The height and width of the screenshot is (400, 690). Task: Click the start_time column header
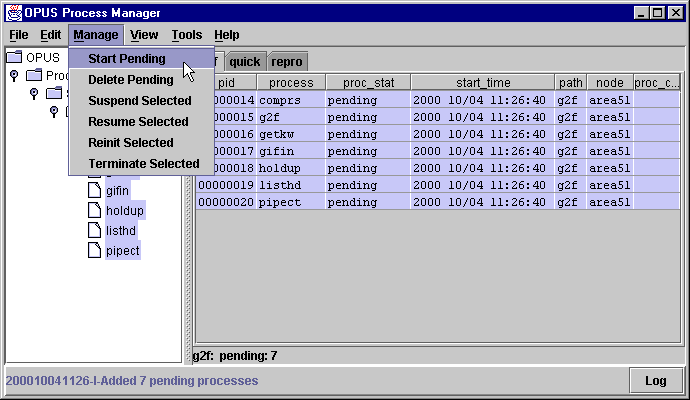pyautogui.click(x=484, y=83)
